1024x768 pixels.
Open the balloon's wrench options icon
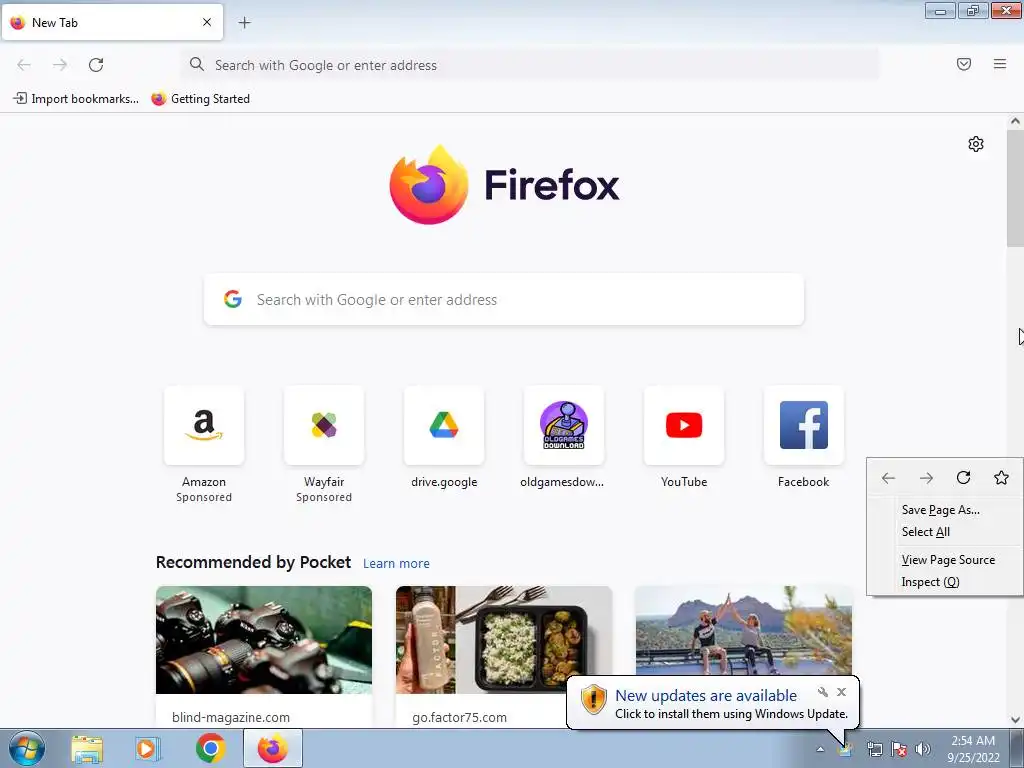point(823,692)
